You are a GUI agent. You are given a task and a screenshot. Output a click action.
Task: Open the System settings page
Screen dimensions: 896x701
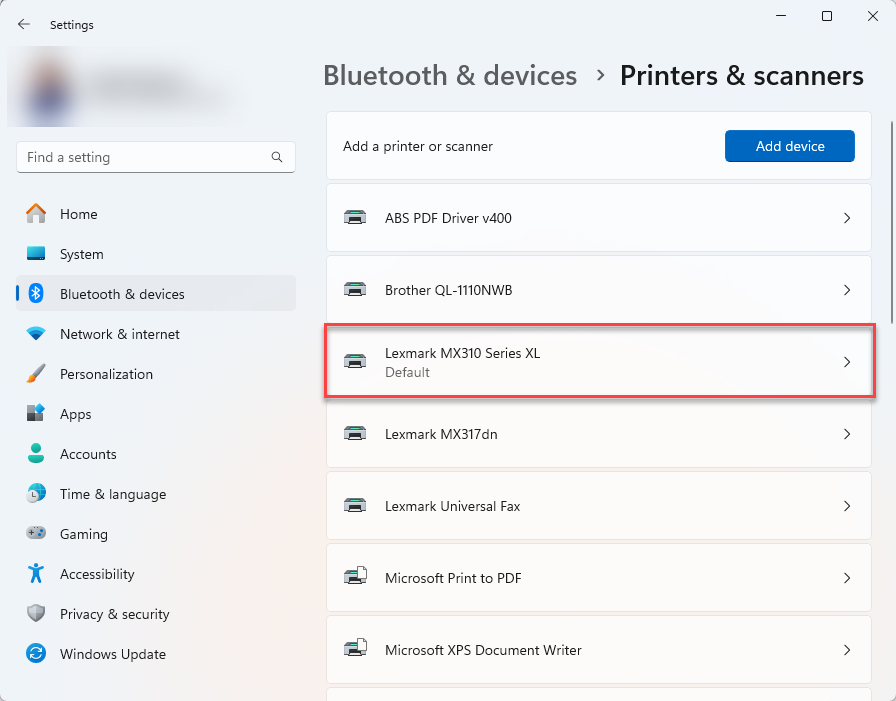click(81, 254)
